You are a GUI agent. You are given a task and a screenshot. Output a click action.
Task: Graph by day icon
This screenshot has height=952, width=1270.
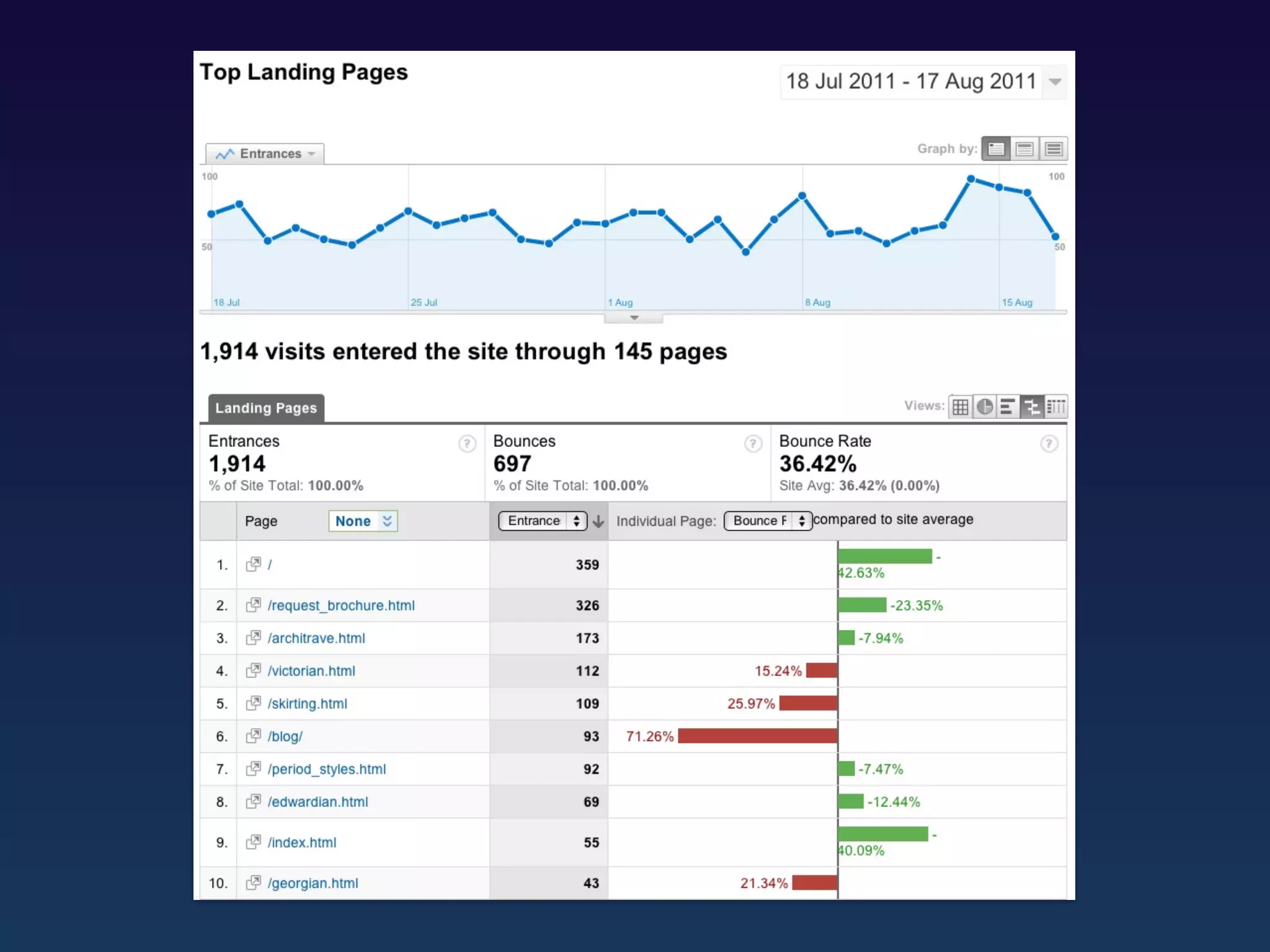tap(996, 149)
